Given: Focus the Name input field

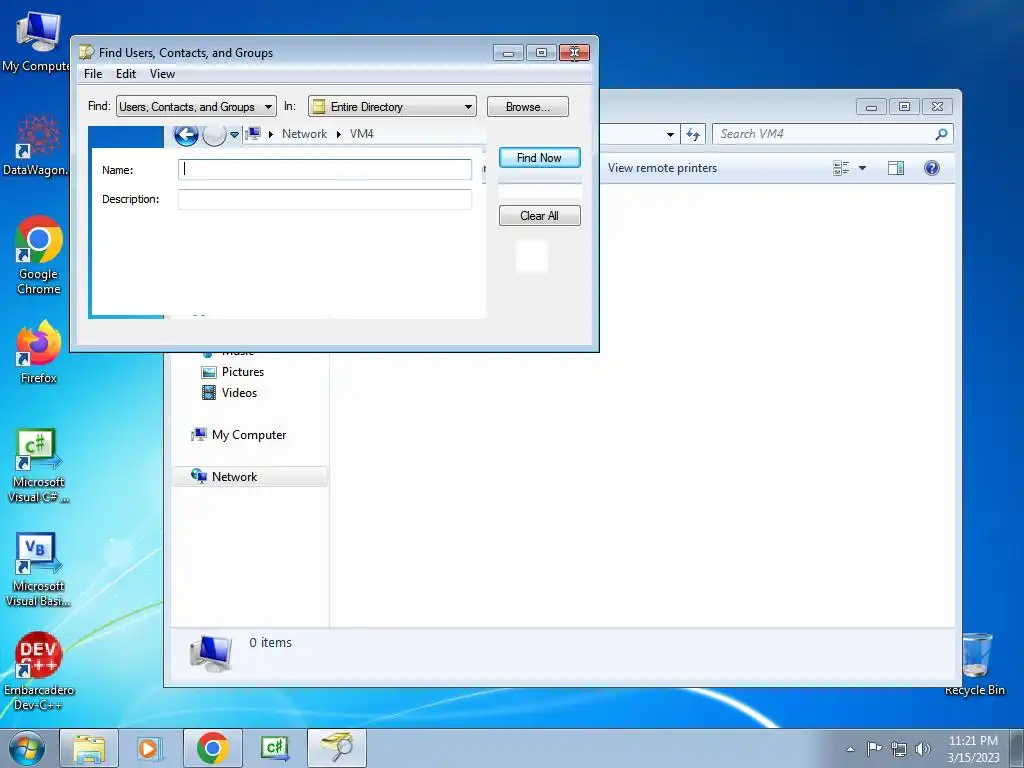Looking at the screenshot, I should click(x=325, y=169).
